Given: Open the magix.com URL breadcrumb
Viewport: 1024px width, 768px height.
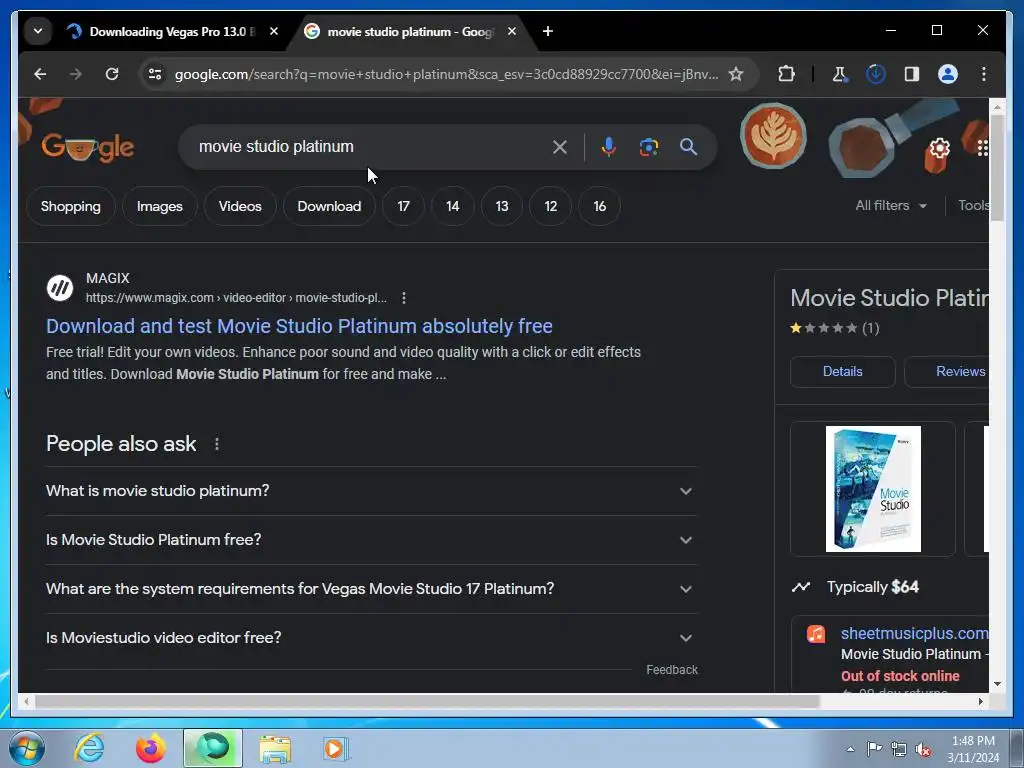Looking at the screenshot, I should tap(236, 298).
